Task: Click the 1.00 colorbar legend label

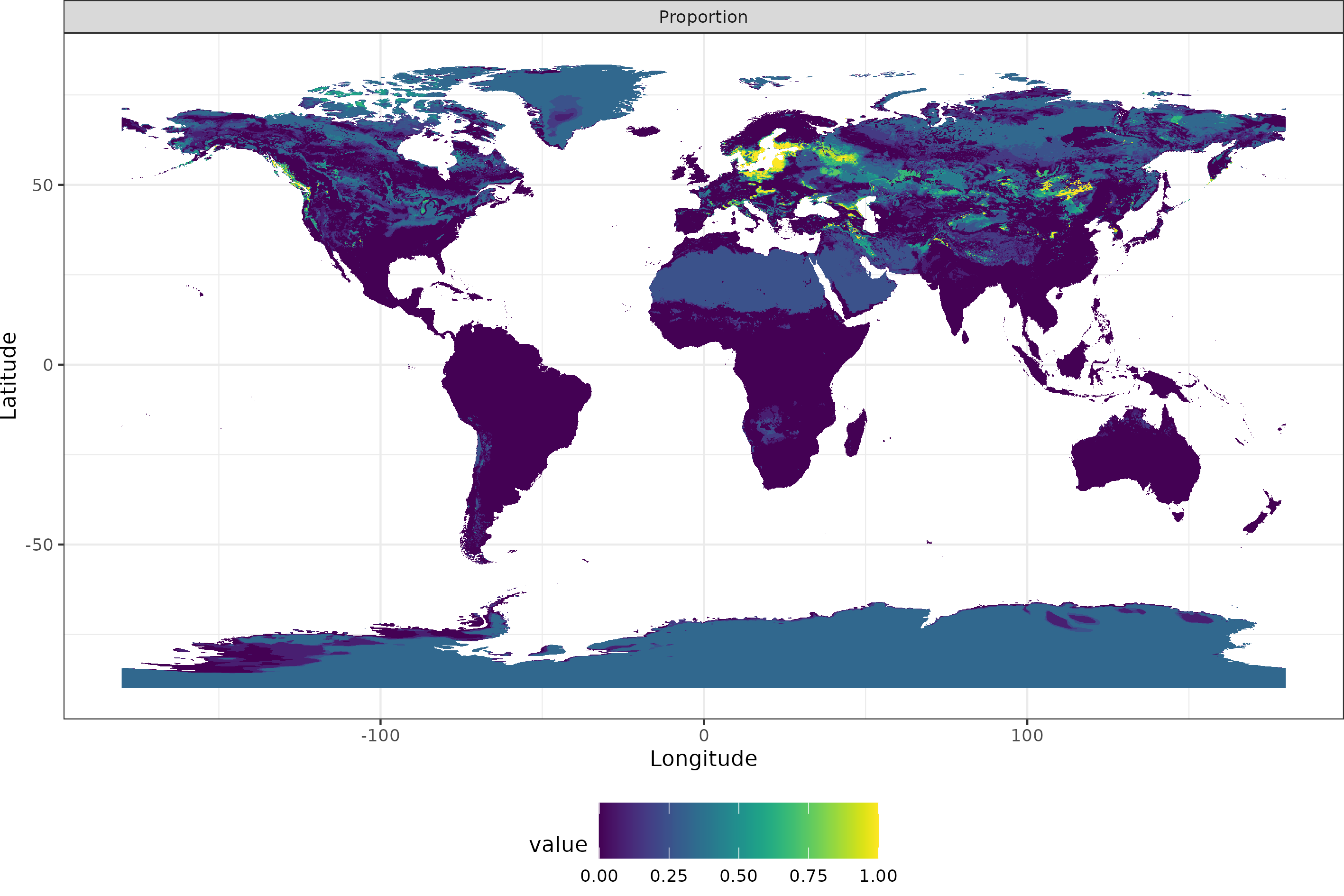Action: click(x=878, y=876)
